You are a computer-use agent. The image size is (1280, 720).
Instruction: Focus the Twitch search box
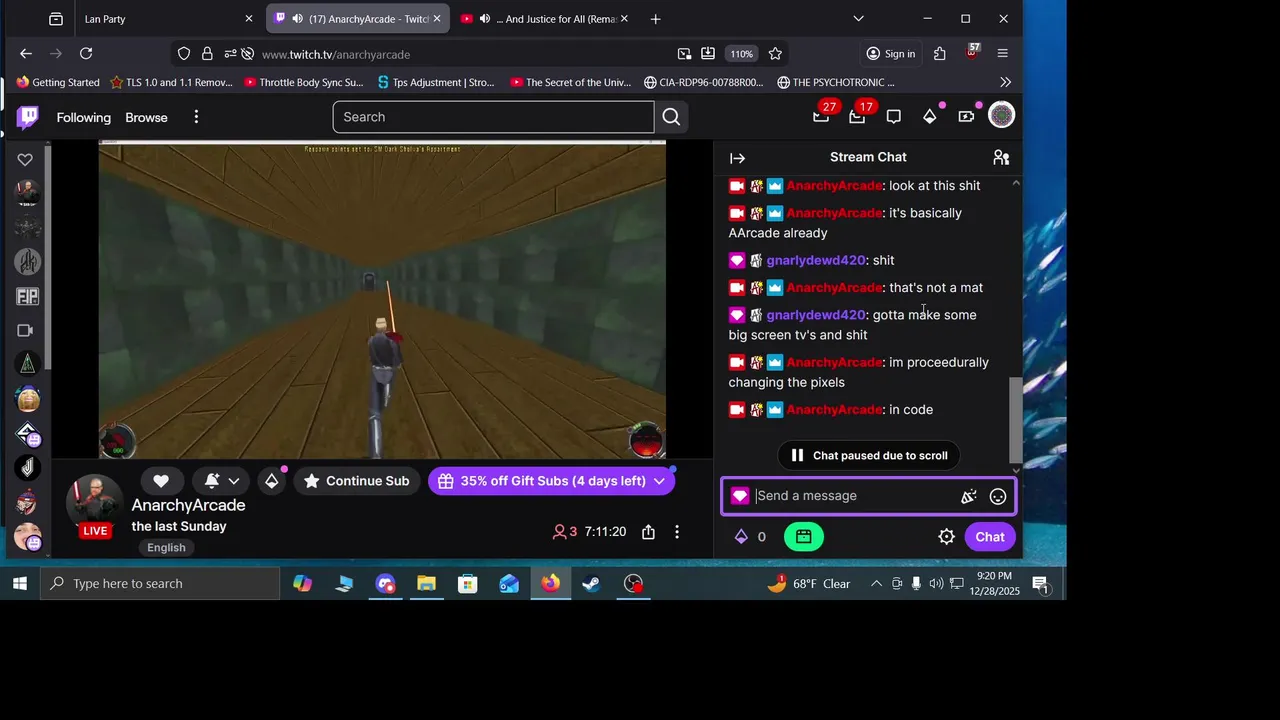click(493, 117)
